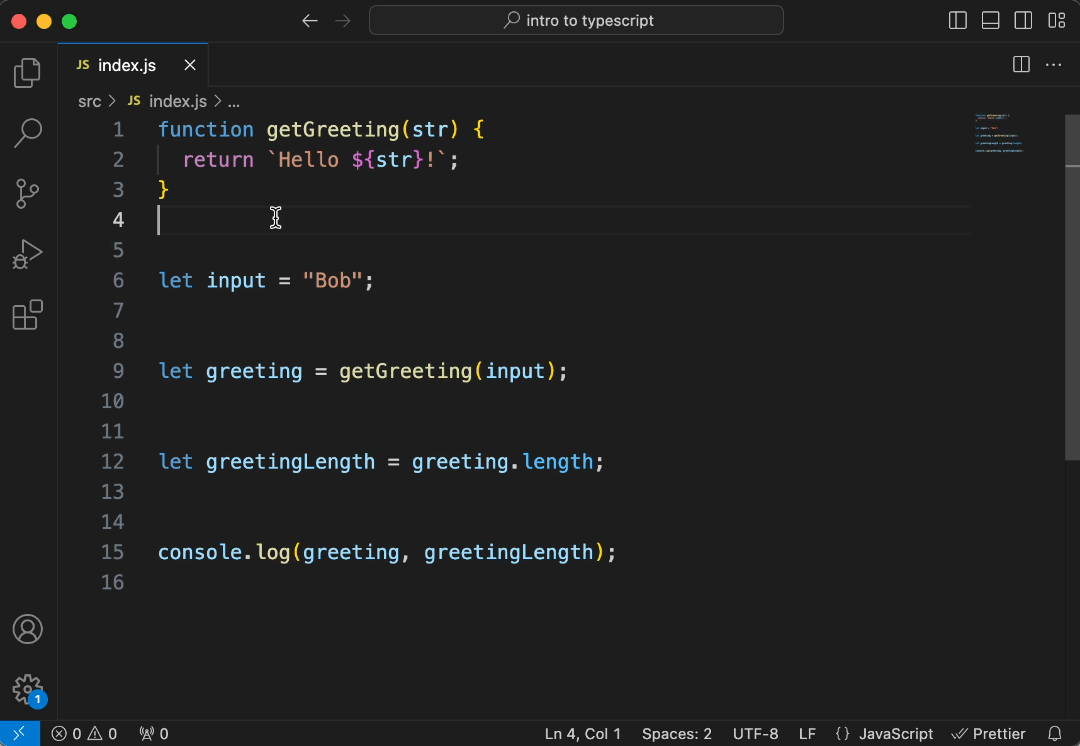Open Run and Debug
This screenshot has width=1080, height=746.
click(x=27, y=253)
